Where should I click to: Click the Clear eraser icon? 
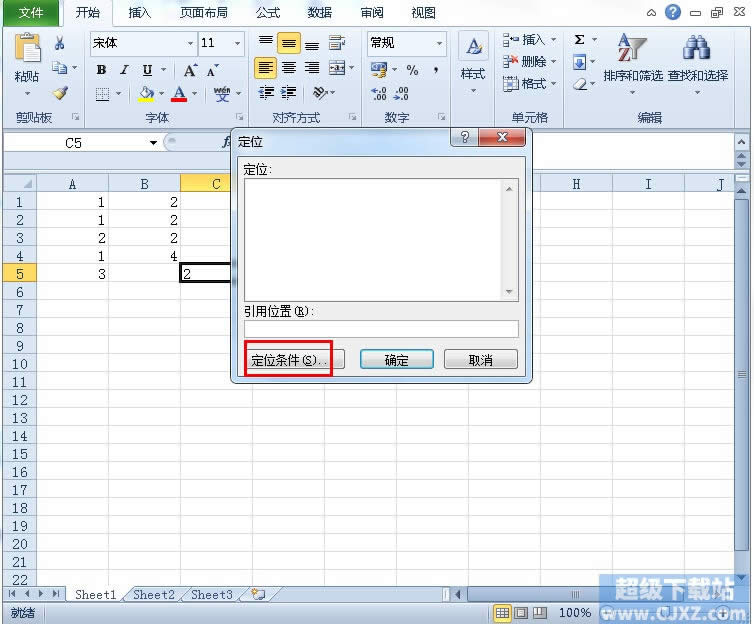[580, 85]
